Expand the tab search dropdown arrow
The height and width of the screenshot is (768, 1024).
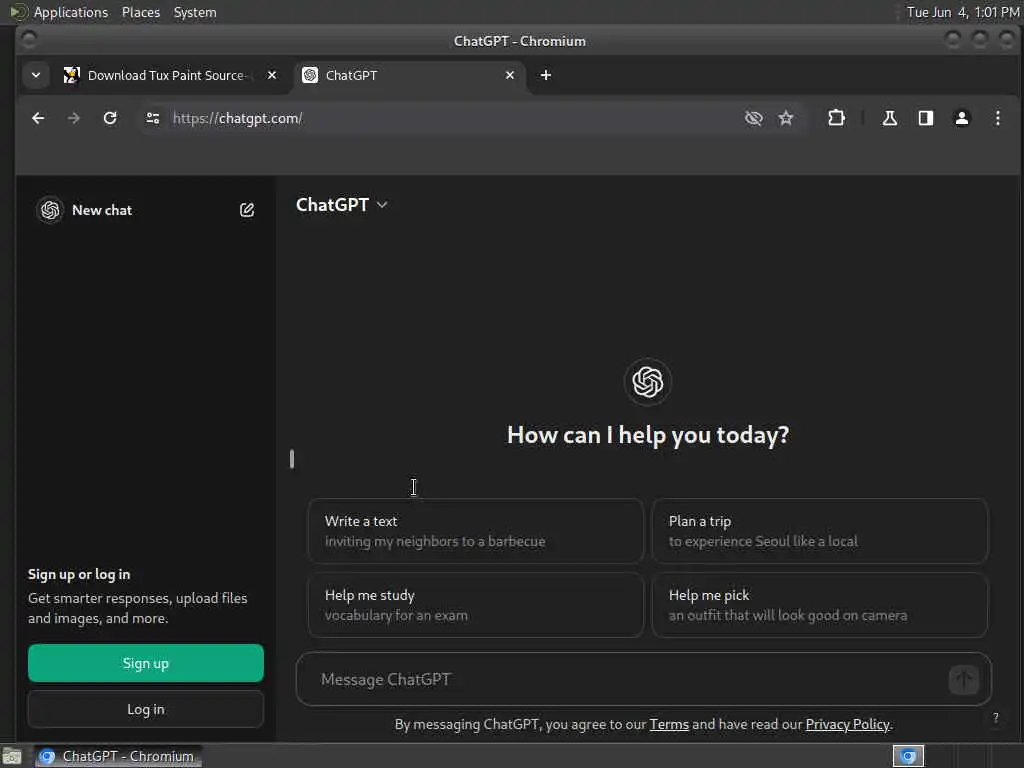[36, 75]
